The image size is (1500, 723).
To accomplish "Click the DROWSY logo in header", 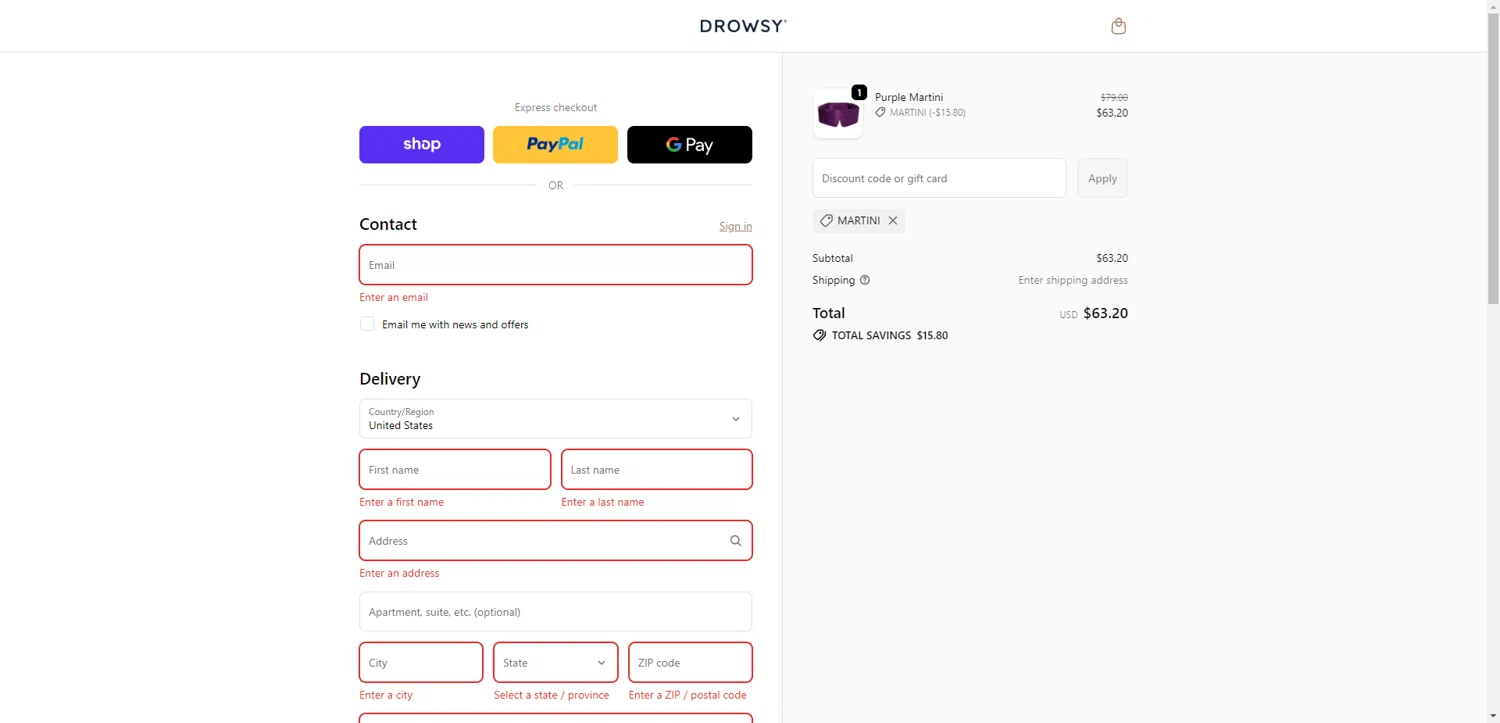I will 743,26.
